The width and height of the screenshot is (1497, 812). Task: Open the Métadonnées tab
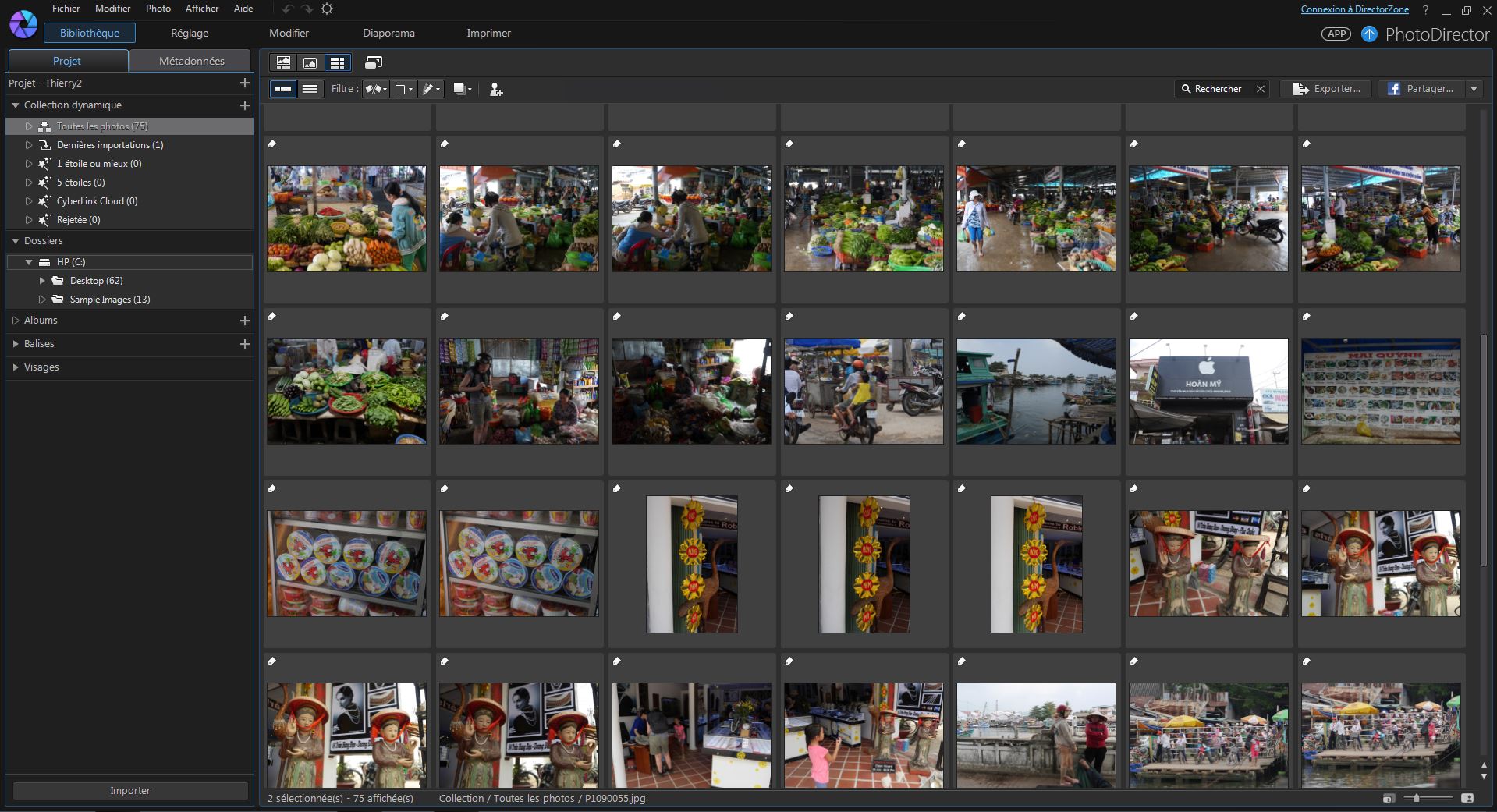(191, 61)
